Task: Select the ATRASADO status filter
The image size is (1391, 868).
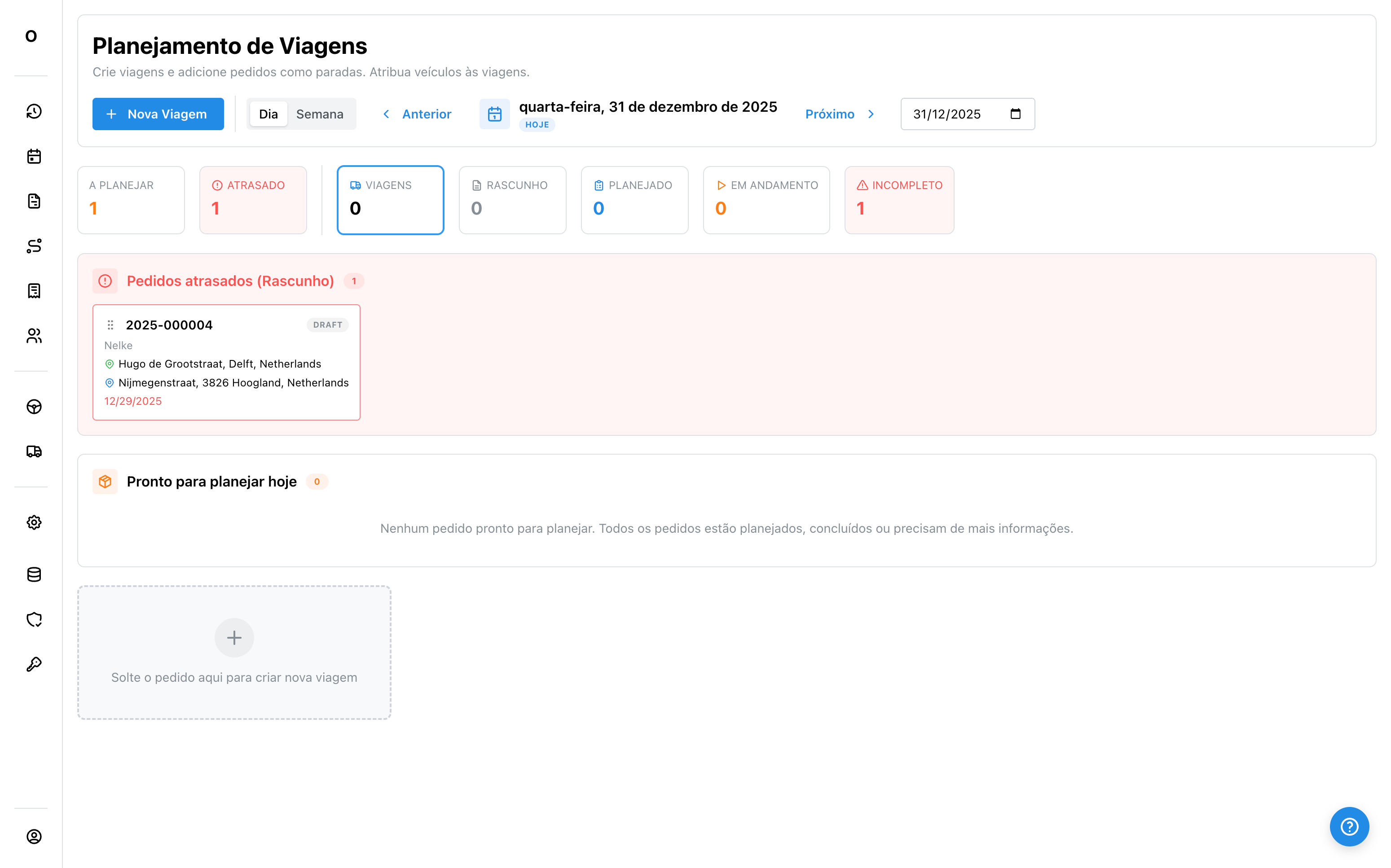Action: (x=253, y=199)
